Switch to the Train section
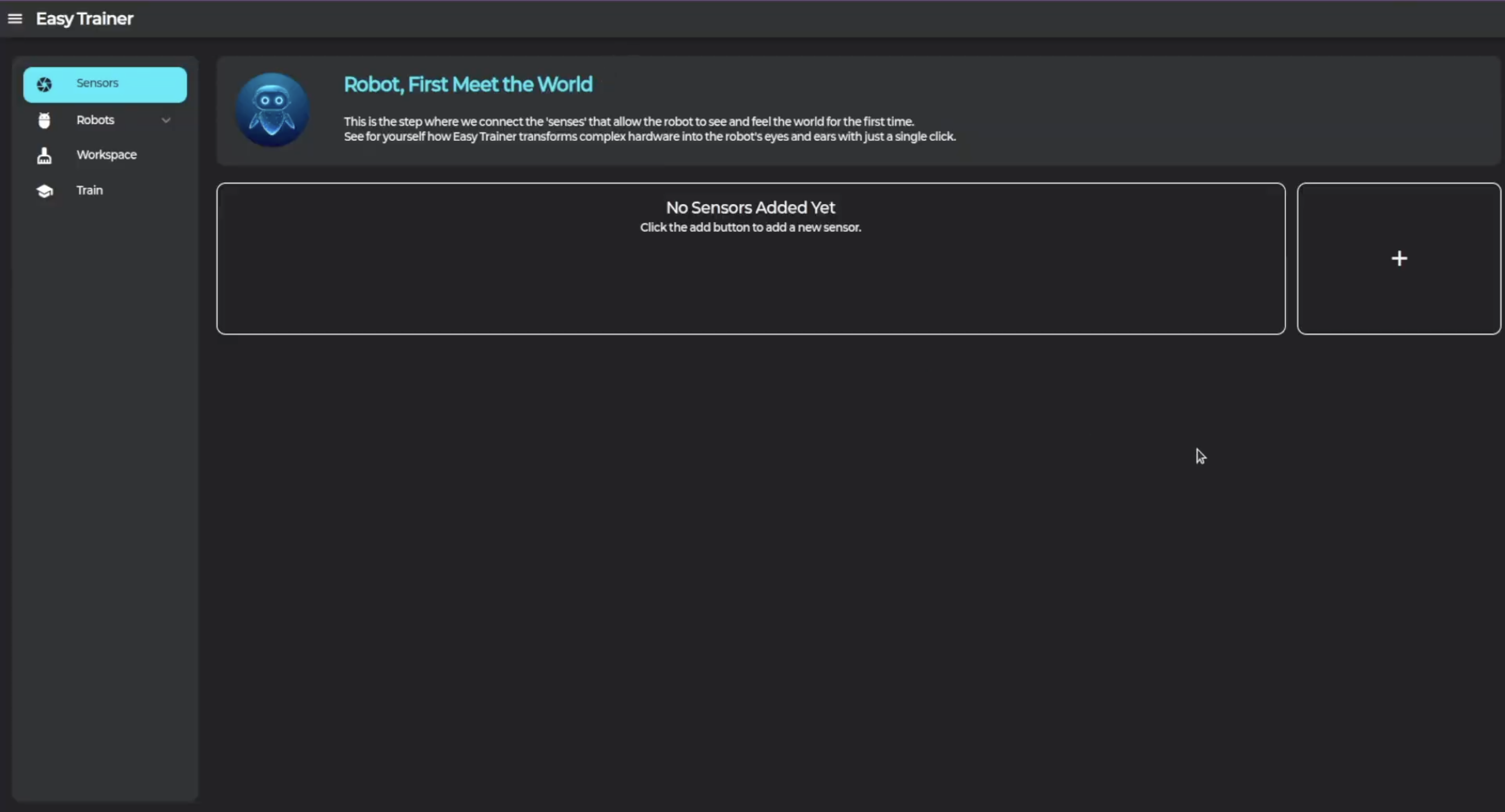Screen dimensions: 1505x812 (90, 191)
